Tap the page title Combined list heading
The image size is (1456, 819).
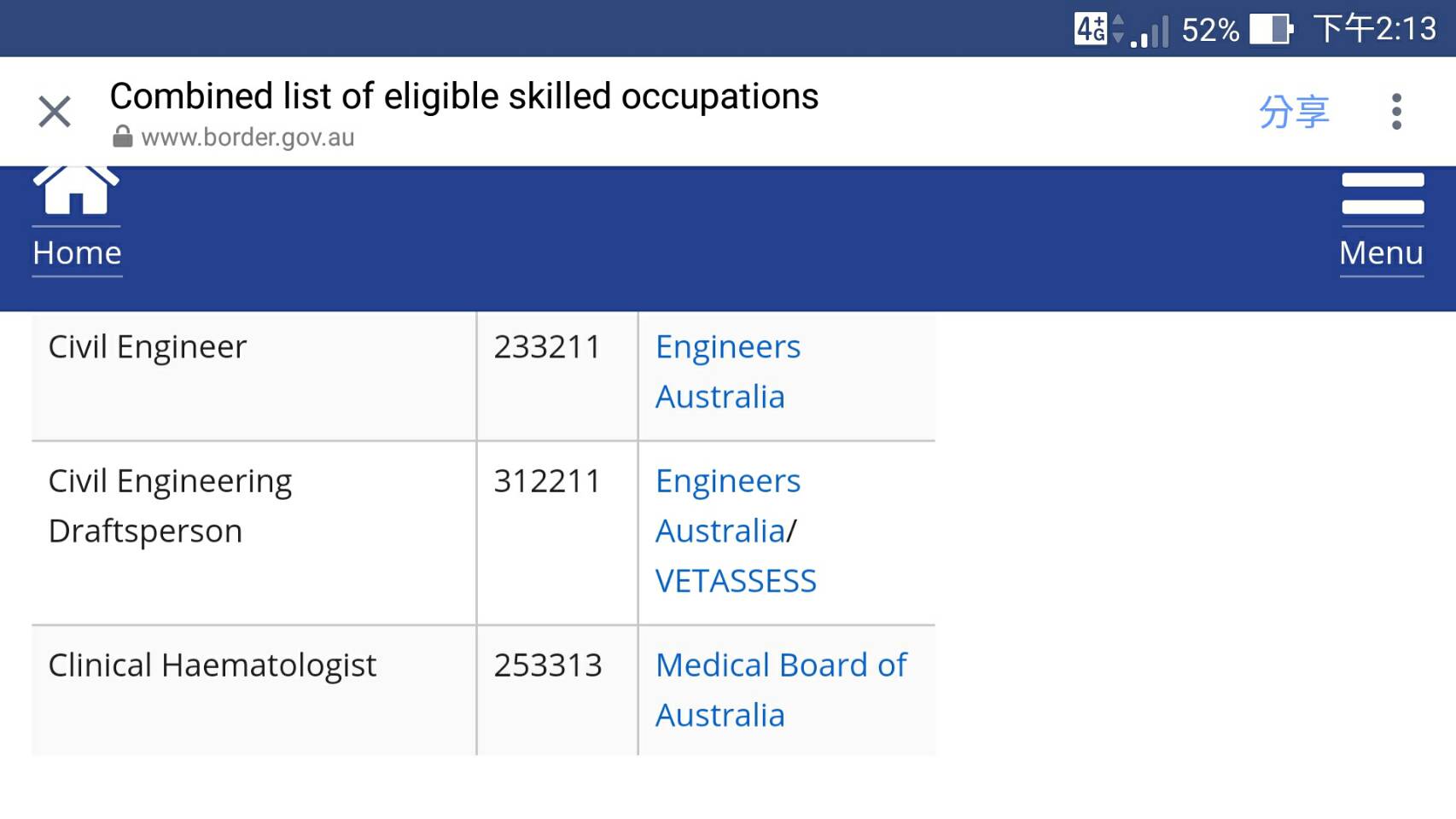464,96
